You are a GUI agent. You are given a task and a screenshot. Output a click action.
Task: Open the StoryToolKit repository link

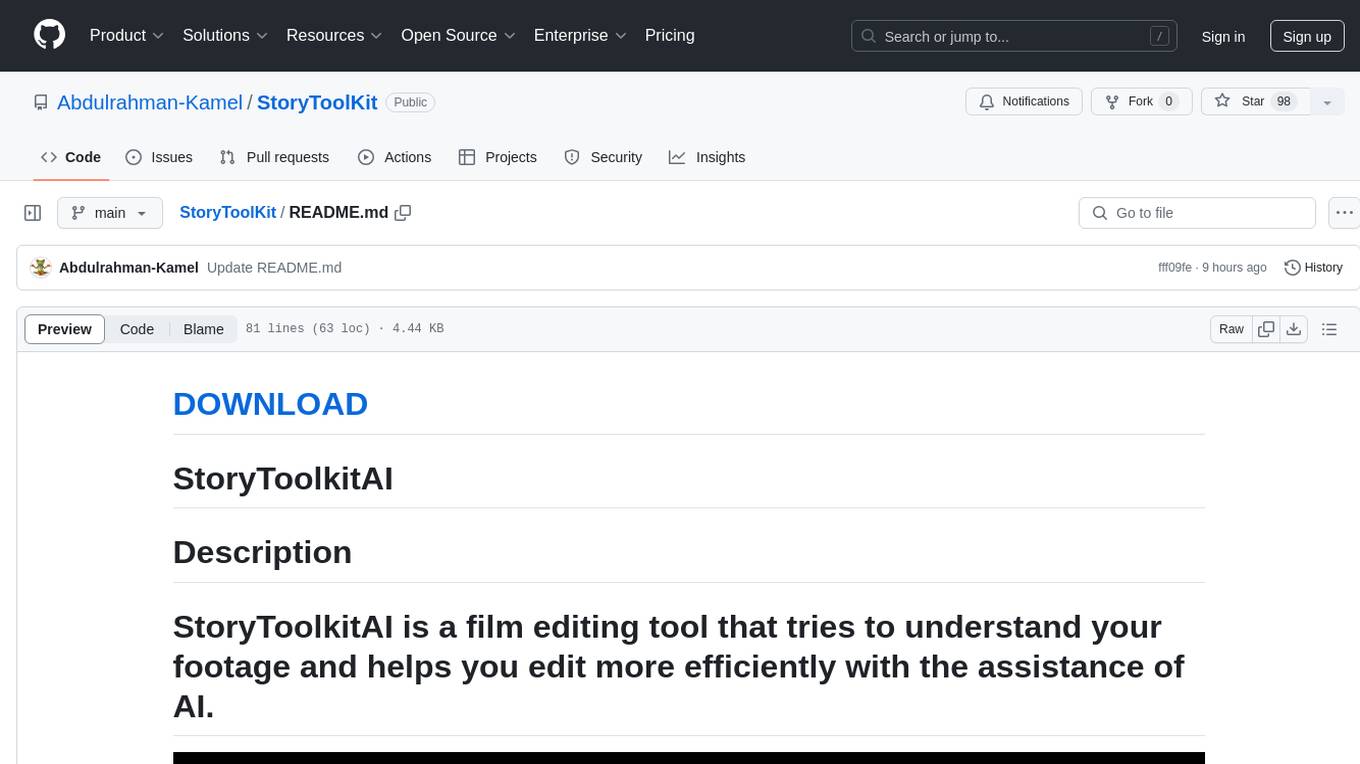(317, 102)
